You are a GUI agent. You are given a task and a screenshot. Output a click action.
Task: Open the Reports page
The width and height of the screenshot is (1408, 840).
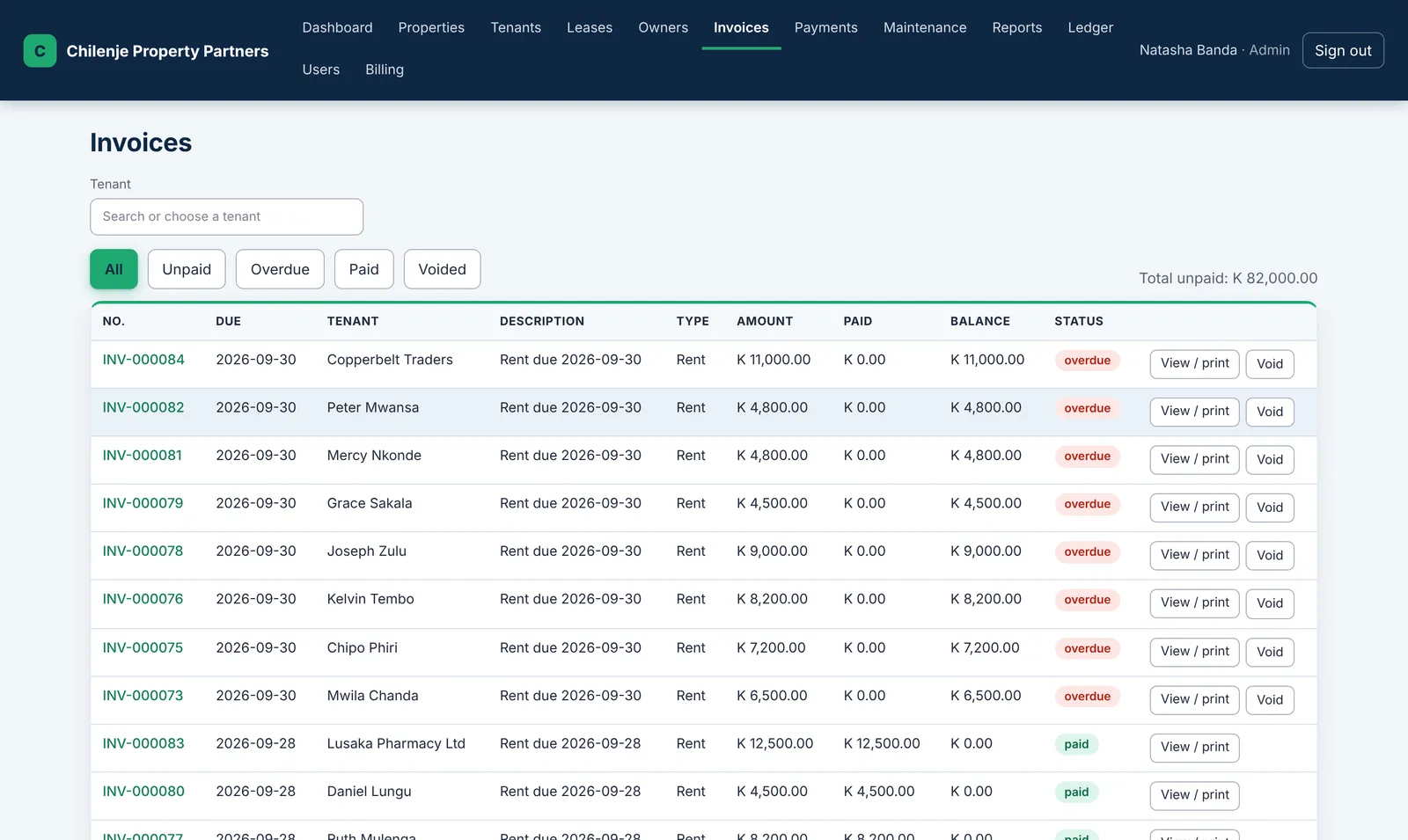click(1016, 27)
